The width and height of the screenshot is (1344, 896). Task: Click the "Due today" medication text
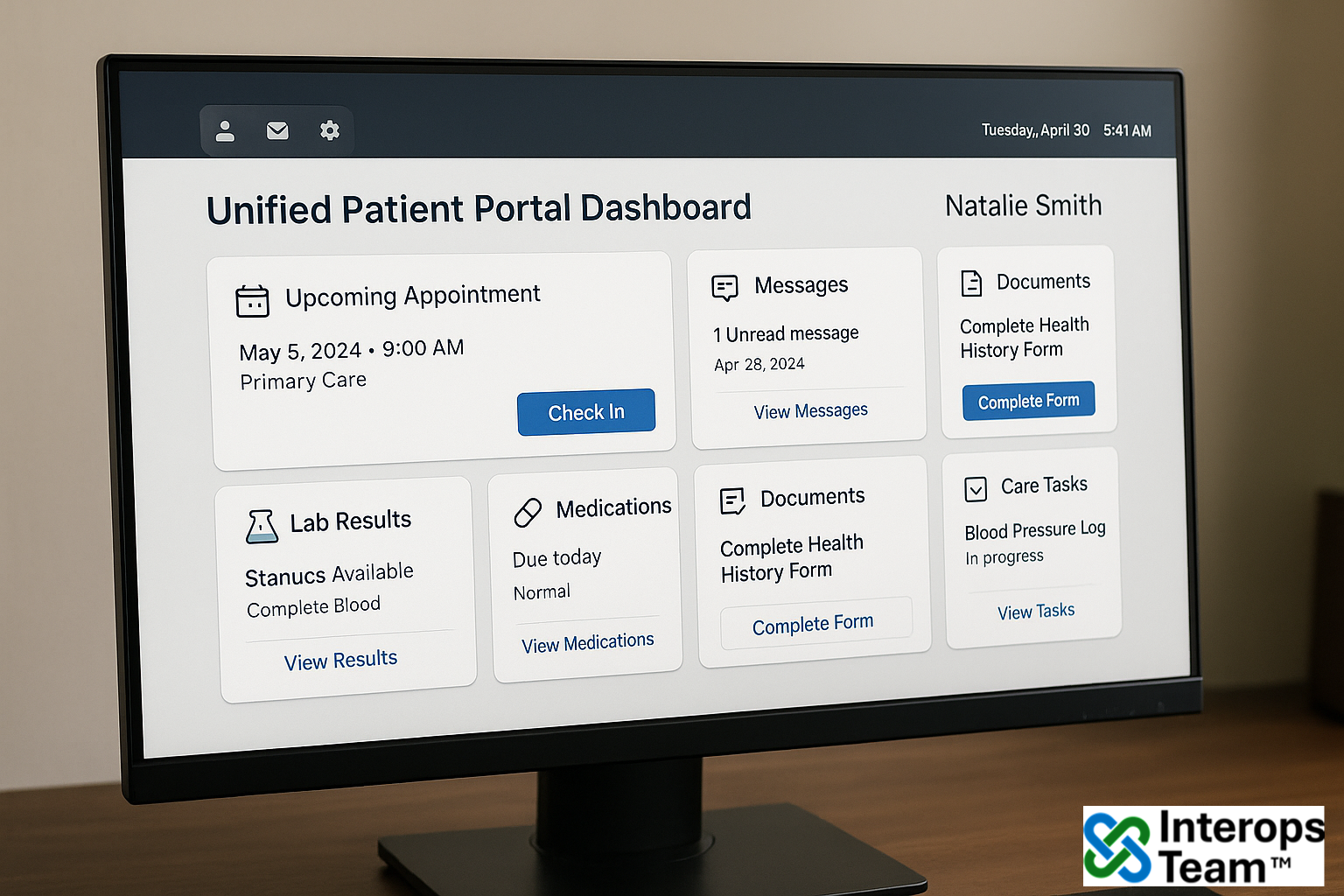pos(557,558)
